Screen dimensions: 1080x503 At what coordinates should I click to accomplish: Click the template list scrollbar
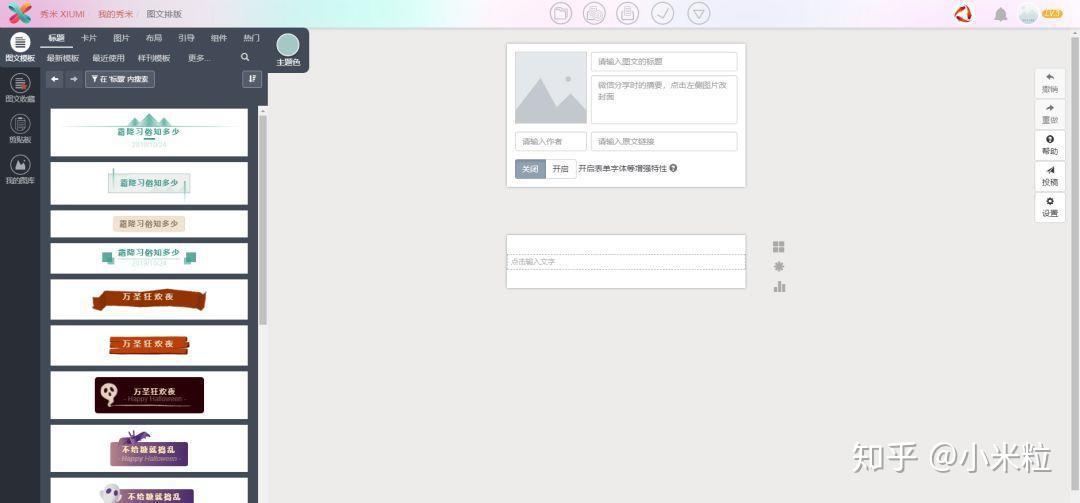(262, 220)
